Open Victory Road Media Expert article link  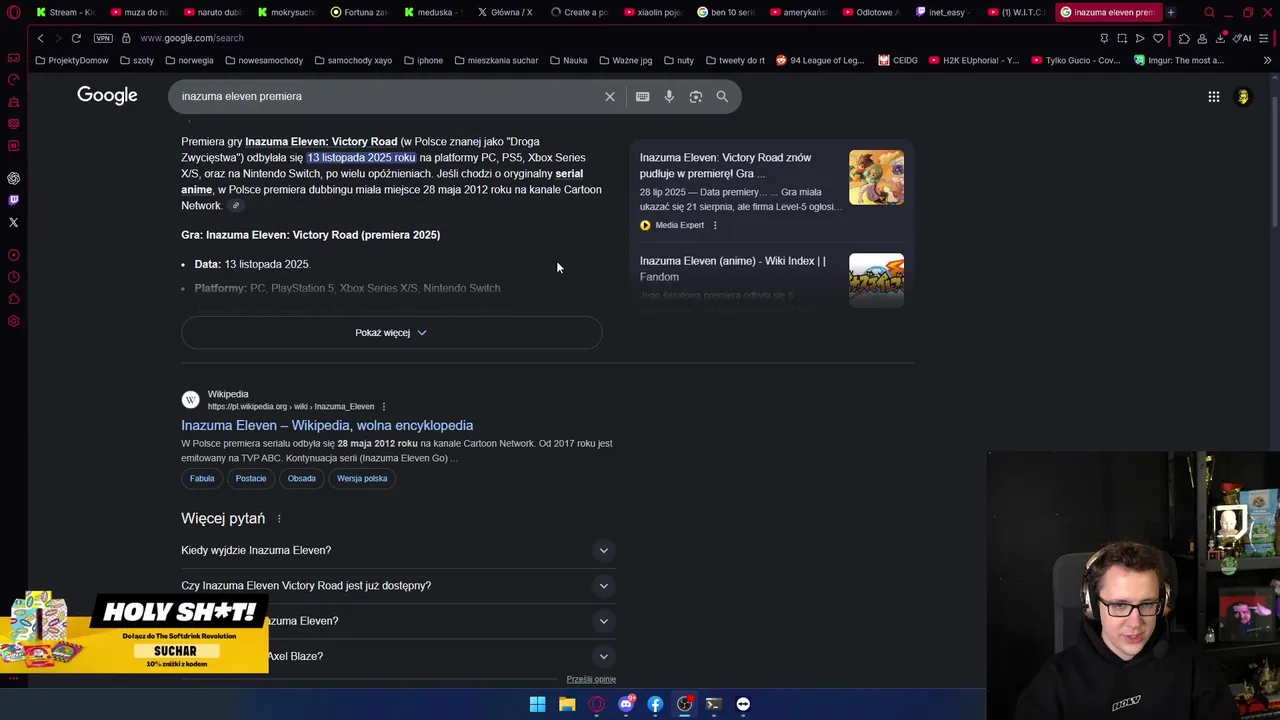tap(726, 165)
